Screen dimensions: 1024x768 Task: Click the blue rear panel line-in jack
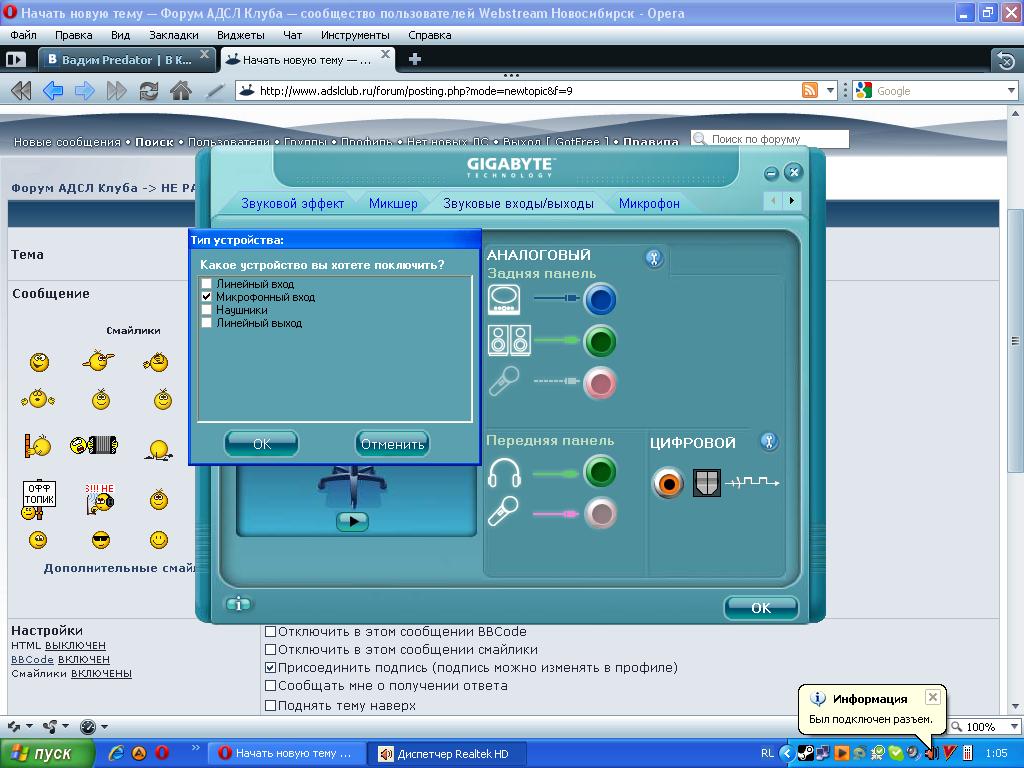point(600,299)
